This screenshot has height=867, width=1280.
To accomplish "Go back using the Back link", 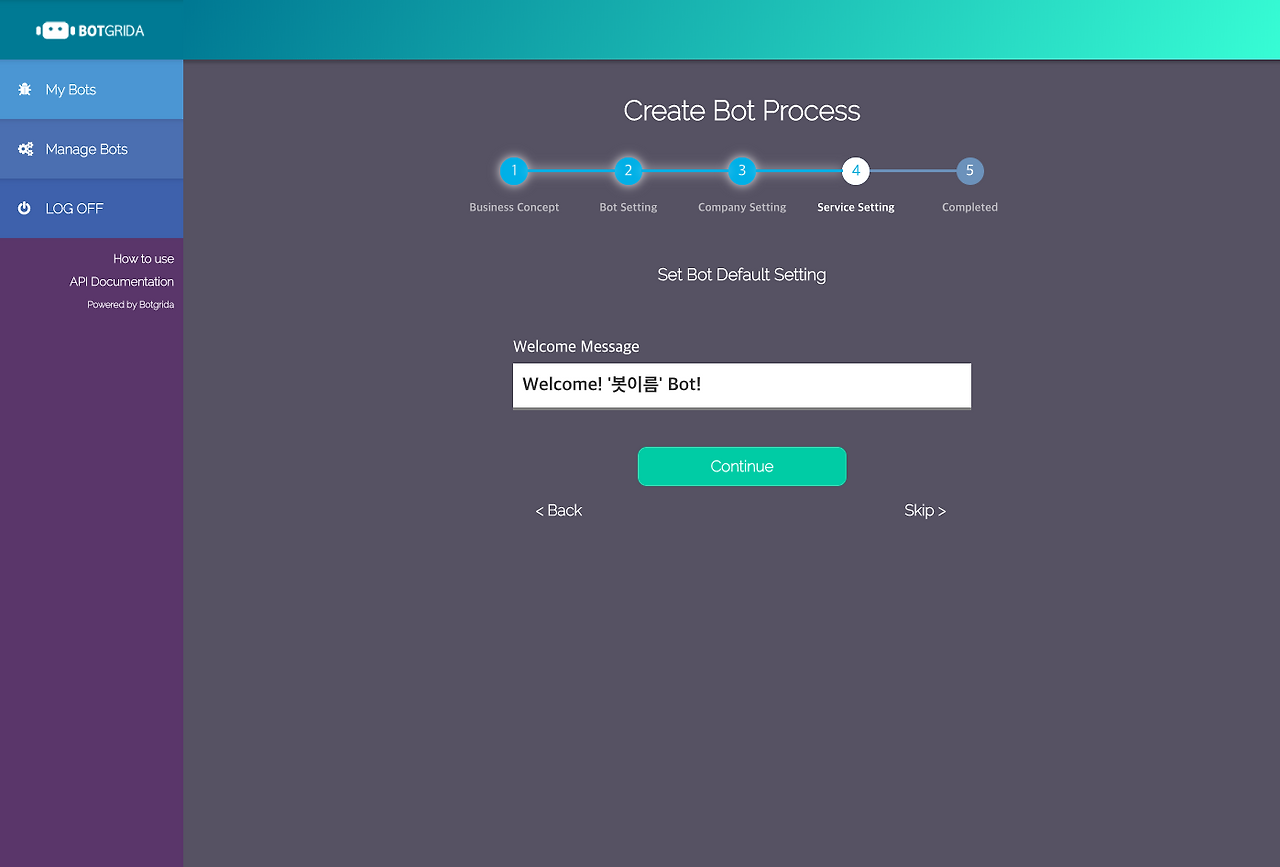I will [558, 510].
